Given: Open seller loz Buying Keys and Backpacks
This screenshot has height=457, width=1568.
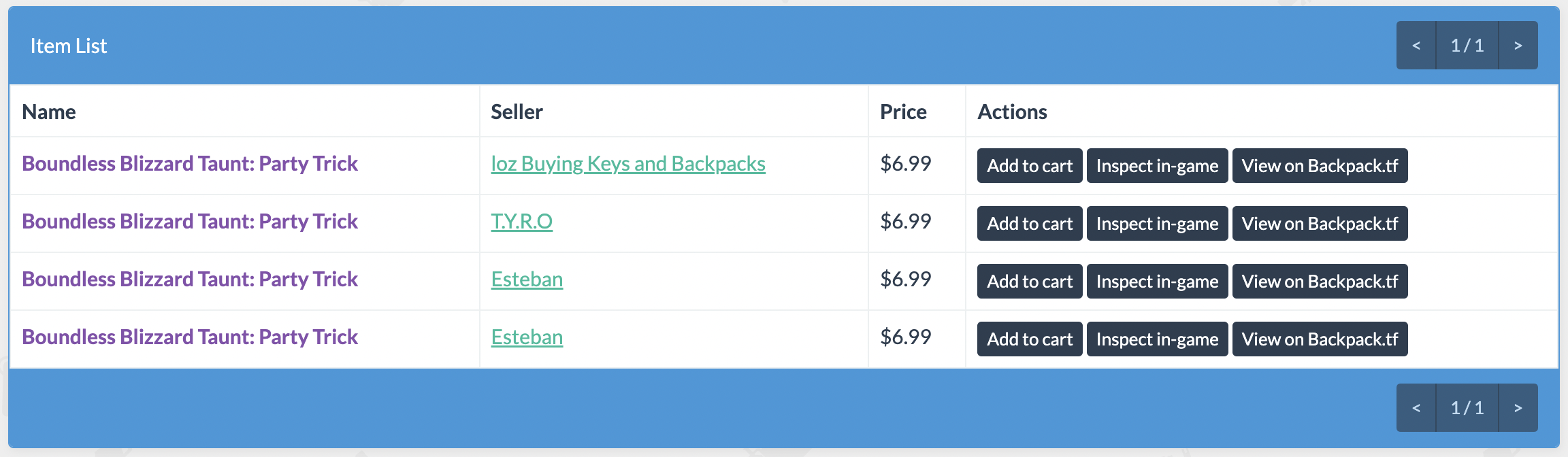Looking at the screenshot, I should point(628,164).
